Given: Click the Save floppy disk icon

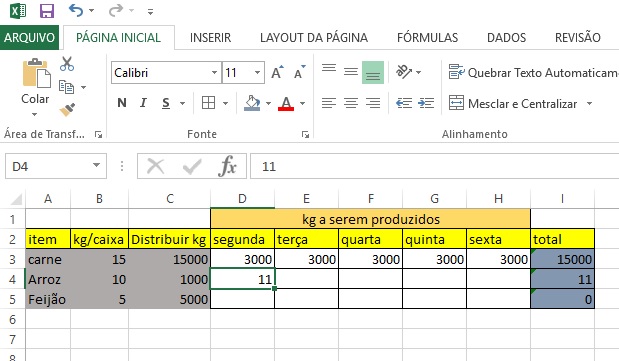Looking at the screenshot, I should (x=47, y=11).
